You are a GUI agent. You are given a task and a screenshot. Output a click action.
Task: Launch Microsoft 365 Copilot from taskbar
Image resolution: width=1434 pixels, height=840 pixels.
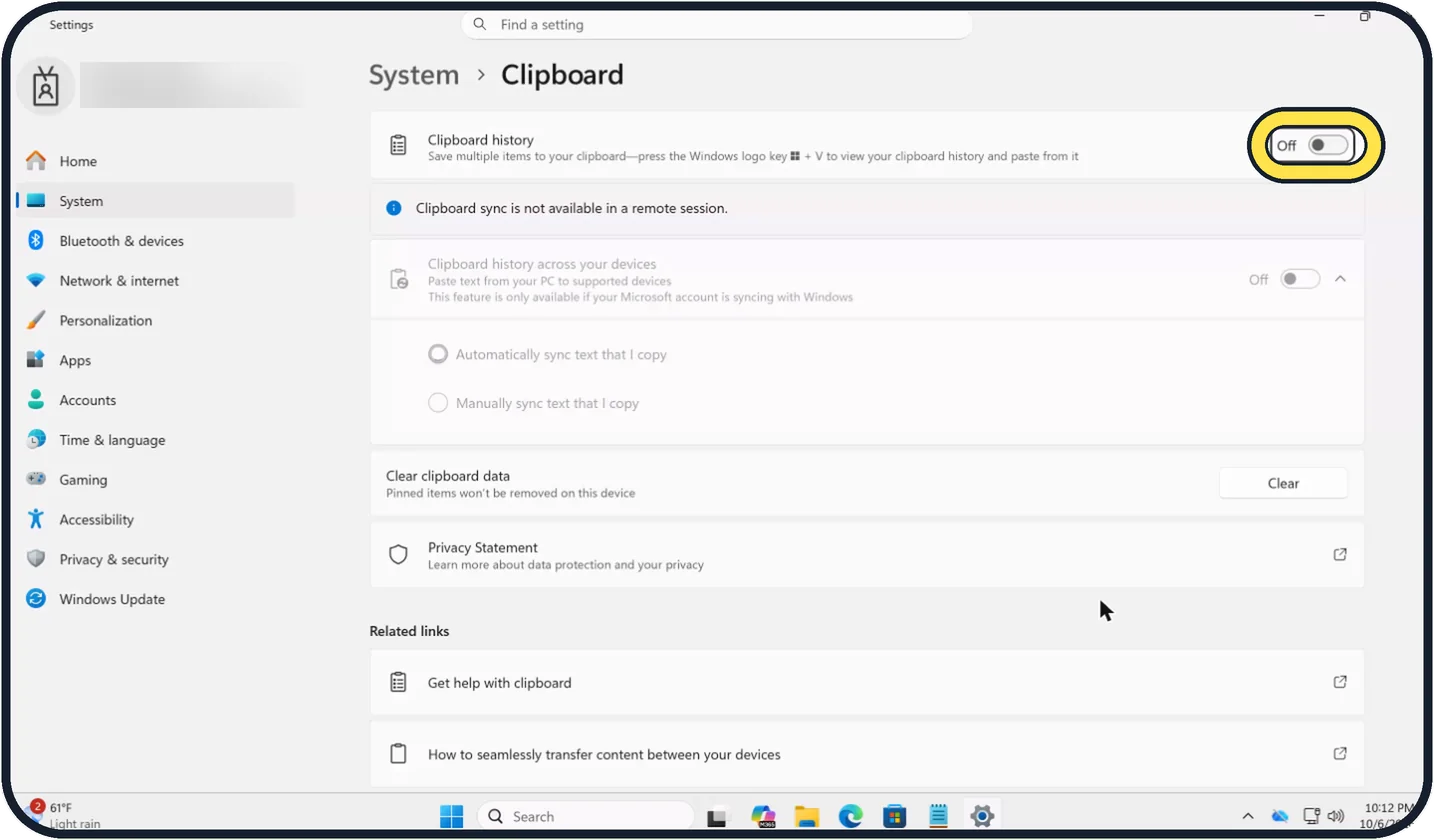(x=763, y=816)
